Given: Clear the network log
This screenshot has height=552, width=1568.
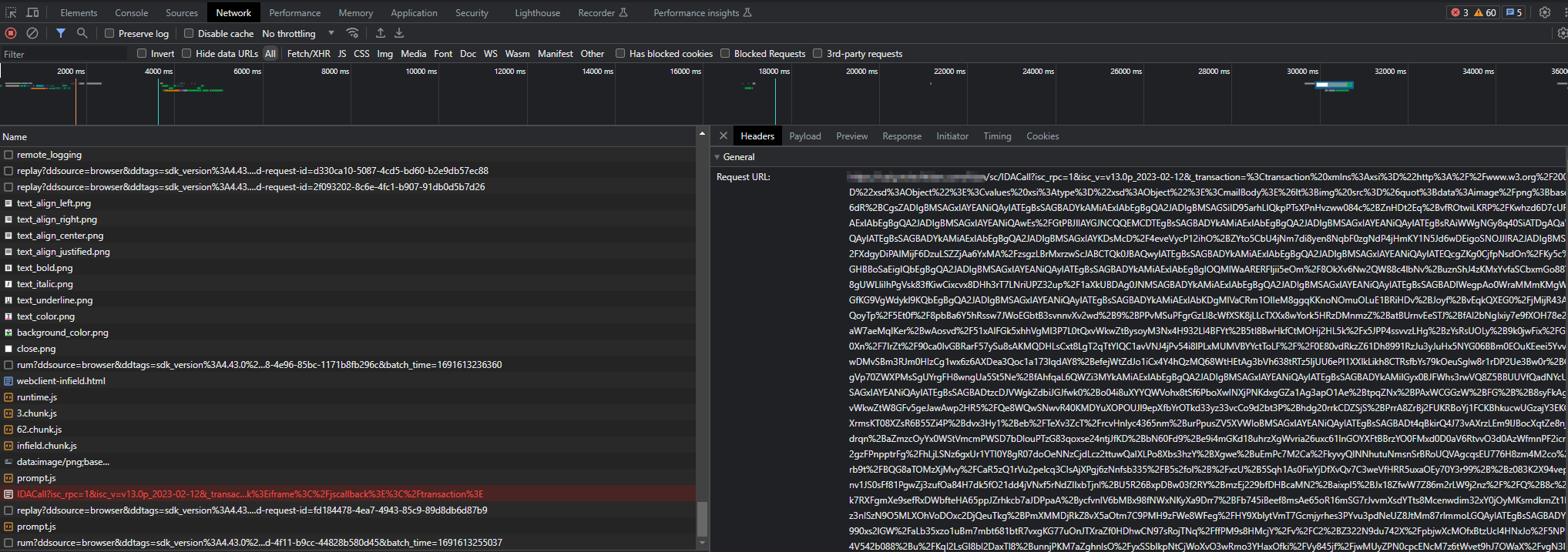Looking at the screenshot, I should 32,33.
